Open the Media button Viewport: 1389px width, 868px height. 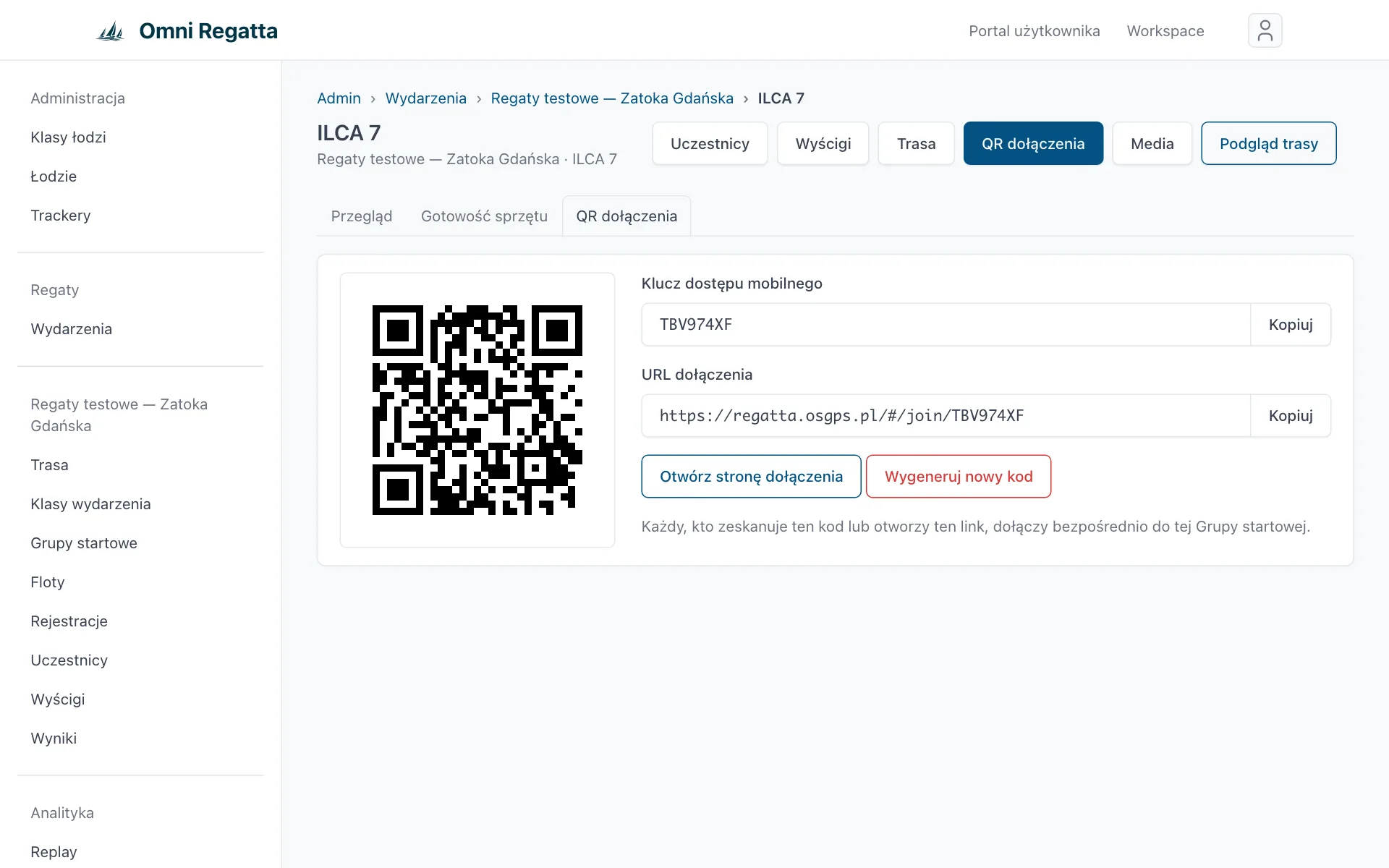[1152, 143]
